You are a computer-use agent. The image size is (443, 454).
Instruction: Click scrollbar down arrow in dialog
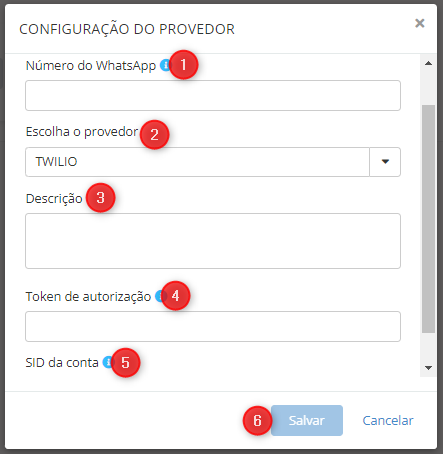[x=428, y=368]
